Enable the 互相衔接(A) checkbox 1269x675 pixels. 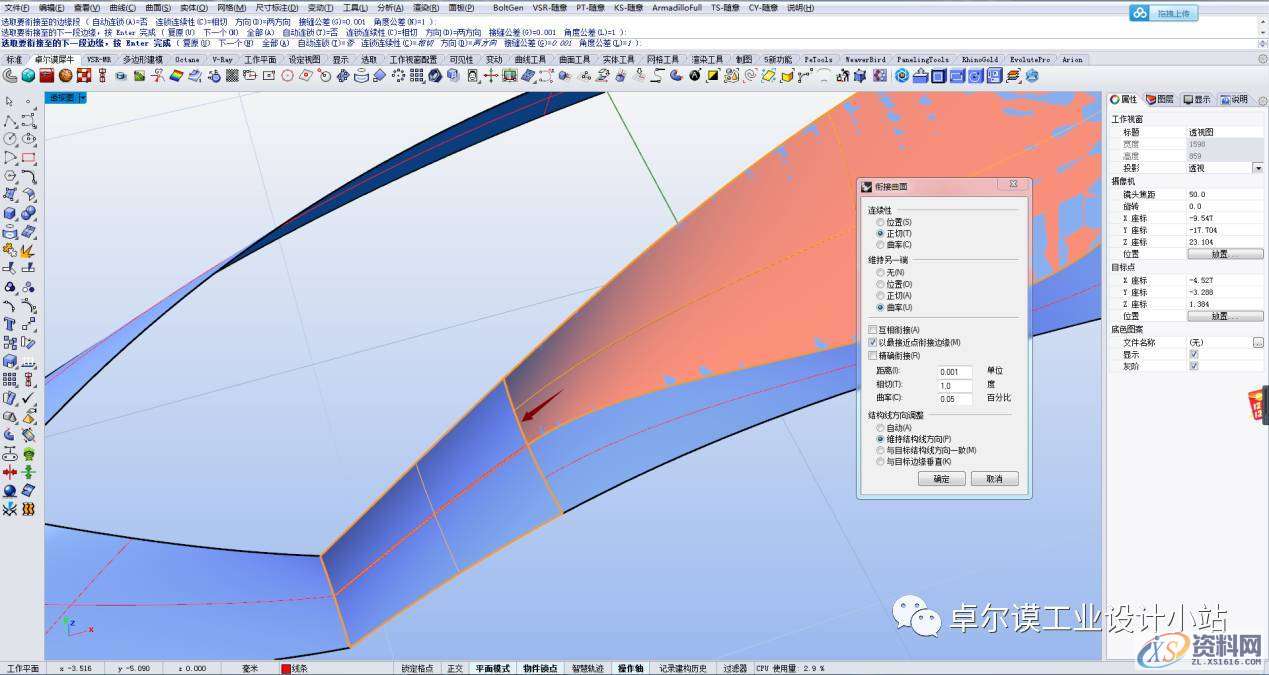872,330
